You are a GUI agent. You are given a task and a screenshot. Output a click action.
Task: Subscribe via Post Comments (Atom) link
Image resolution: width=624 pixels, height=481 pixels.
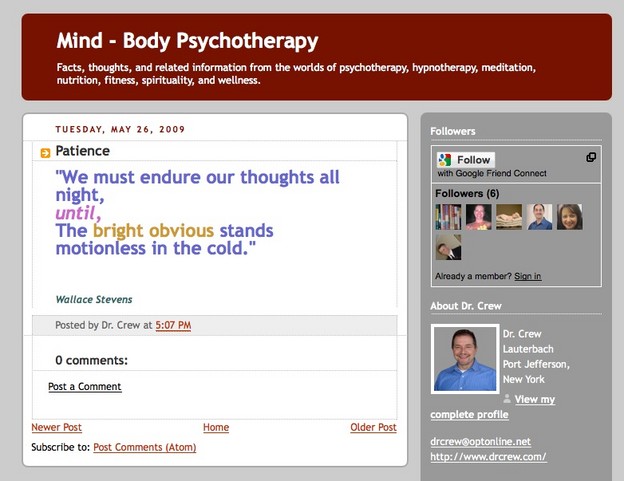(x=145, y=447)
